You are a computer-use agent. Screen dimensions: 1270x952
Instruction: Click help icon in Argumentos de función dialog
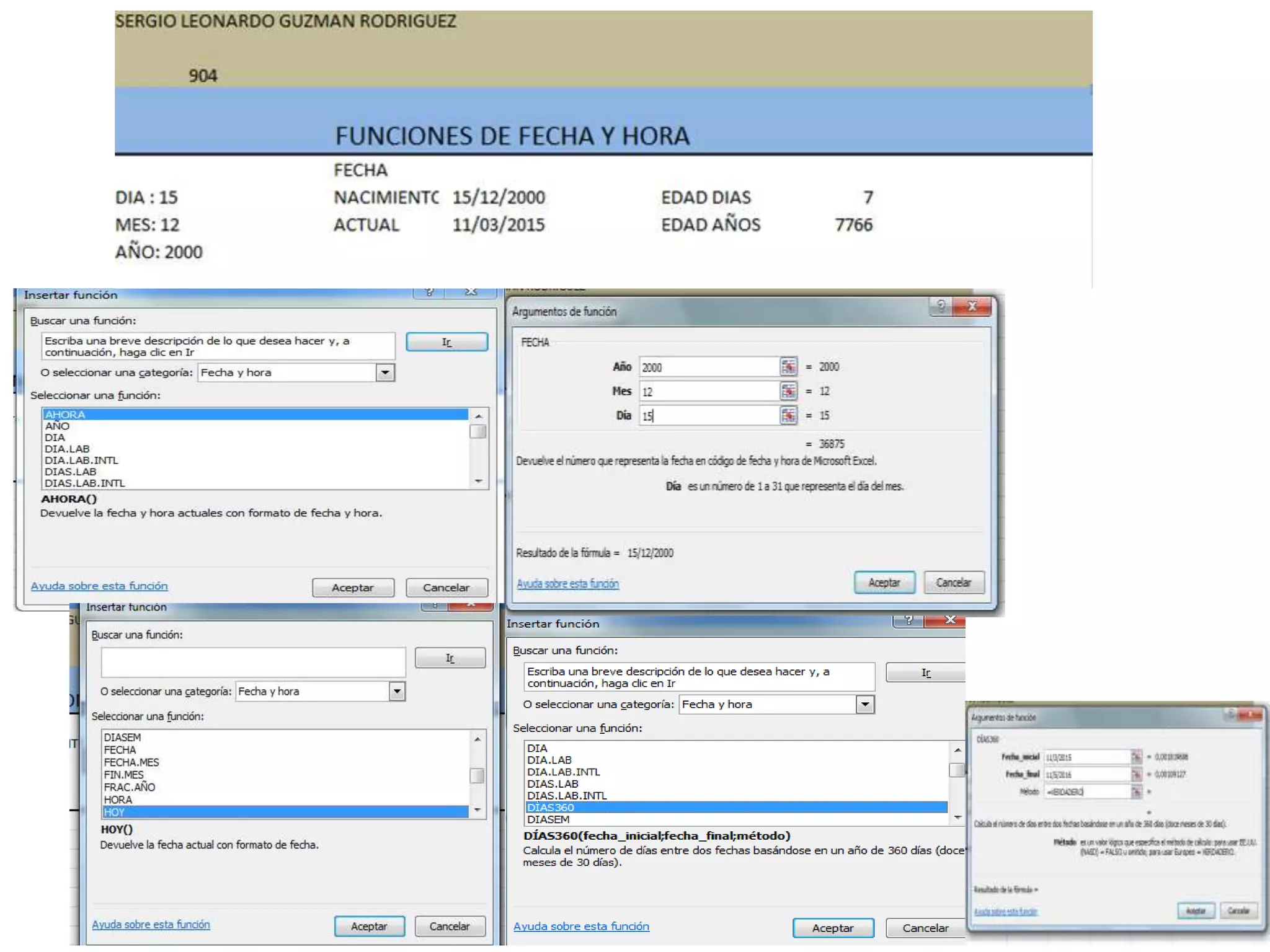pos(941,306)
